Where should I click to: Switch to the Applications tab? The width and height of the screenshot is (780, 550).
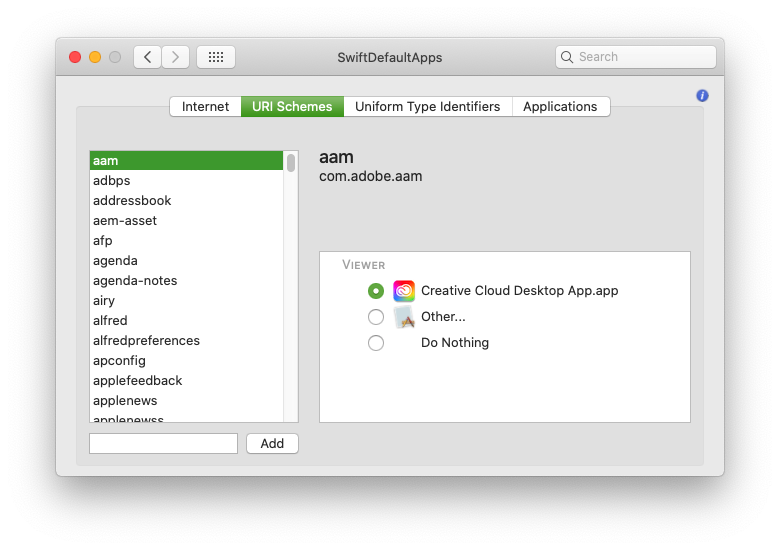(x=560, y=106)
